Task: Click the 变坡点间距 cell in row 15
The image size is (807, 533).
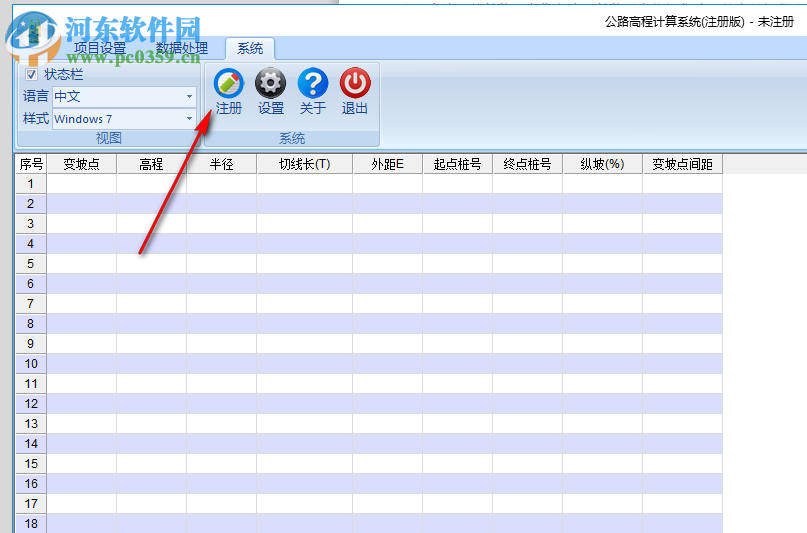Action: point(682,464)
